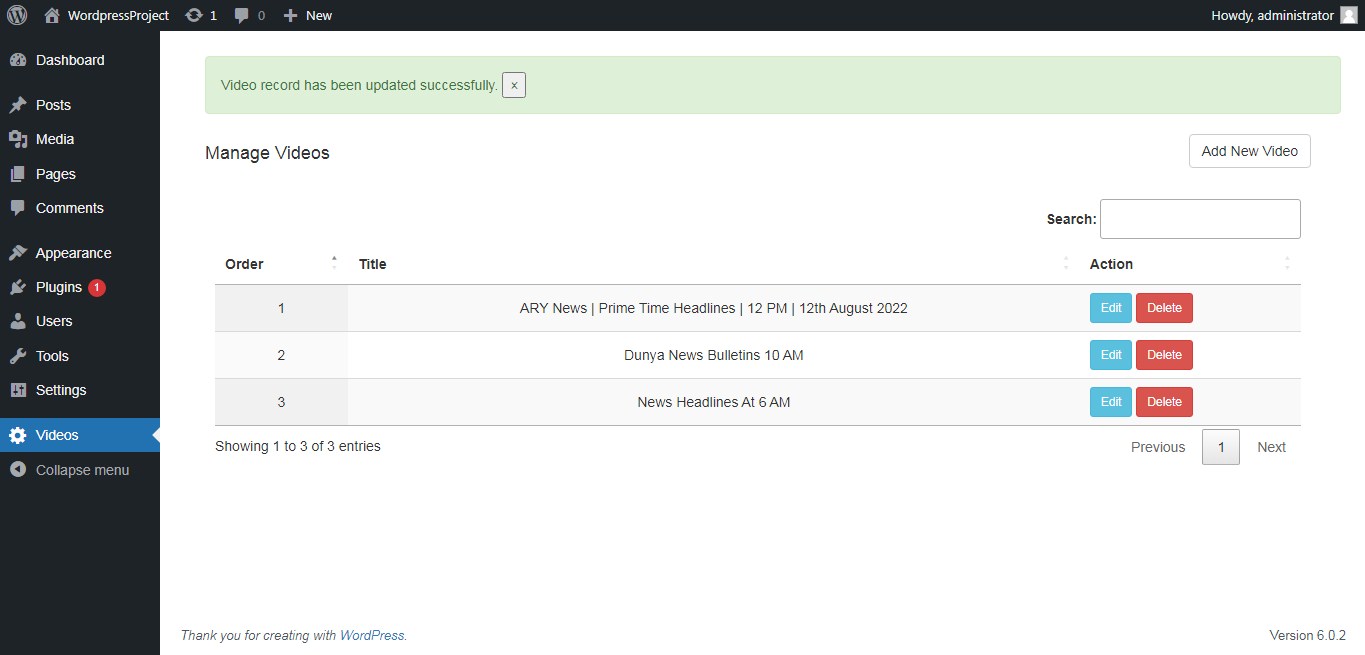Image resolution: width=1365 pixels, height=655 pixels.
Task: Click Add New Video button
Action: pos(1249,151)
